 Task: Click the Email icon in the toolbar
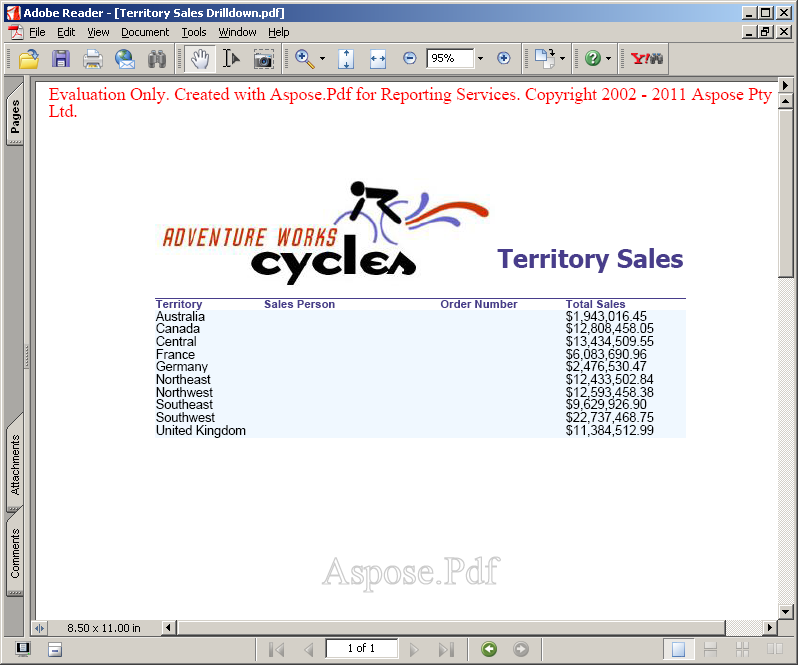click(x=125, y=59)
